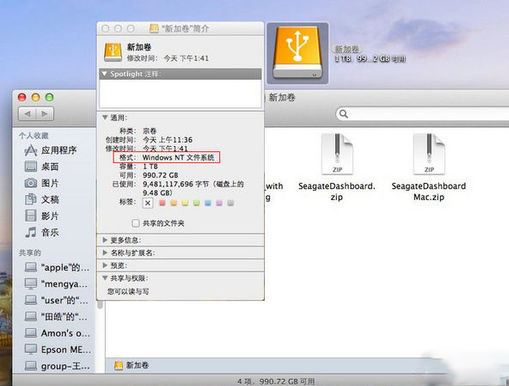509x386 pixels.
Task: Select the shared computer "apple"的… icon
Action: click(x=31, y=267)
